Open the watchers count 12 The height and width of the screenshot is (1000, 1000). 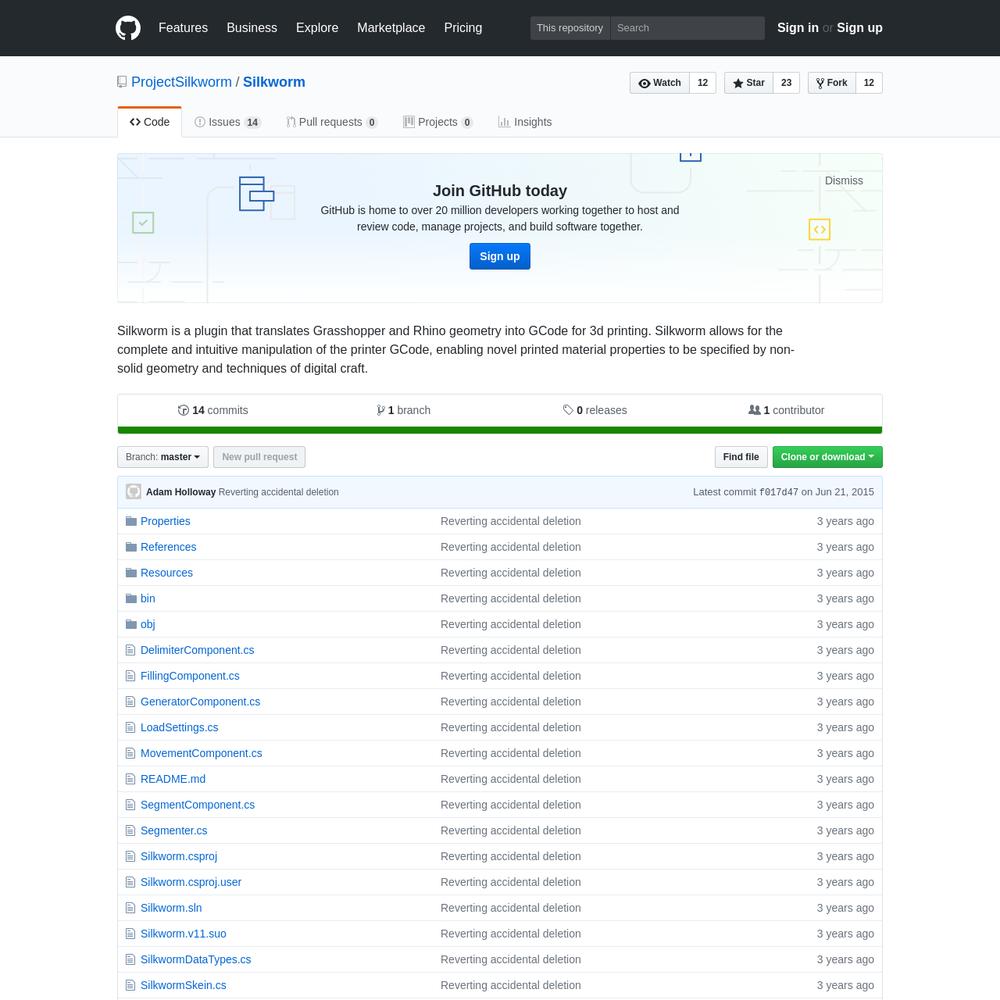pyautogui.click(x=703, y=83)
